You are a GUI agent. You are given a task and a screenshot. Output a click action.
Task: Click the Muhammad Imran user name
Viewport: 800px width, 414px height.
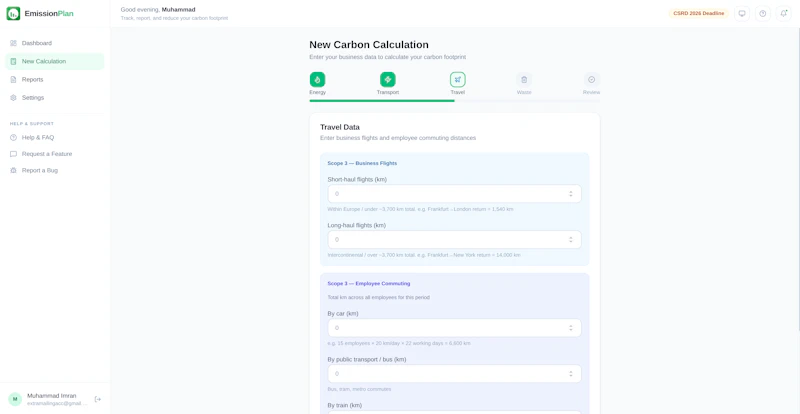point(52,396)
